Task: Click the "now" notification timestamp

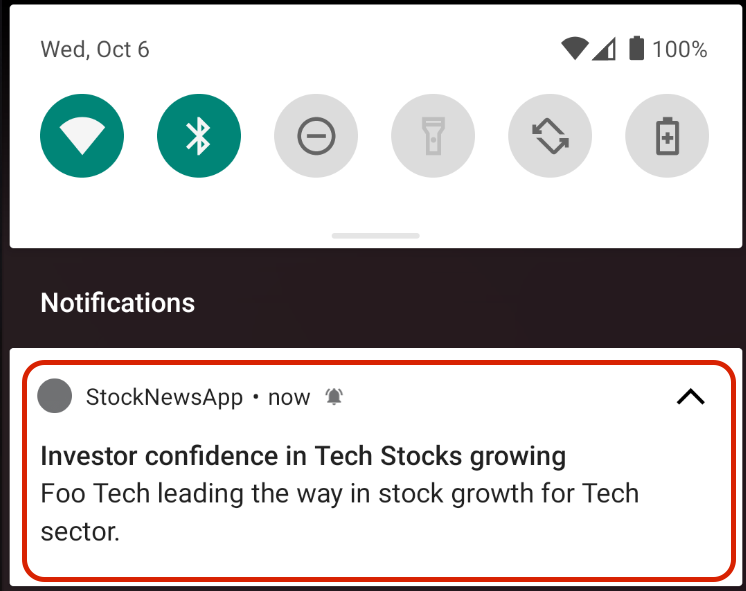Action: click(x=289, y=397)
